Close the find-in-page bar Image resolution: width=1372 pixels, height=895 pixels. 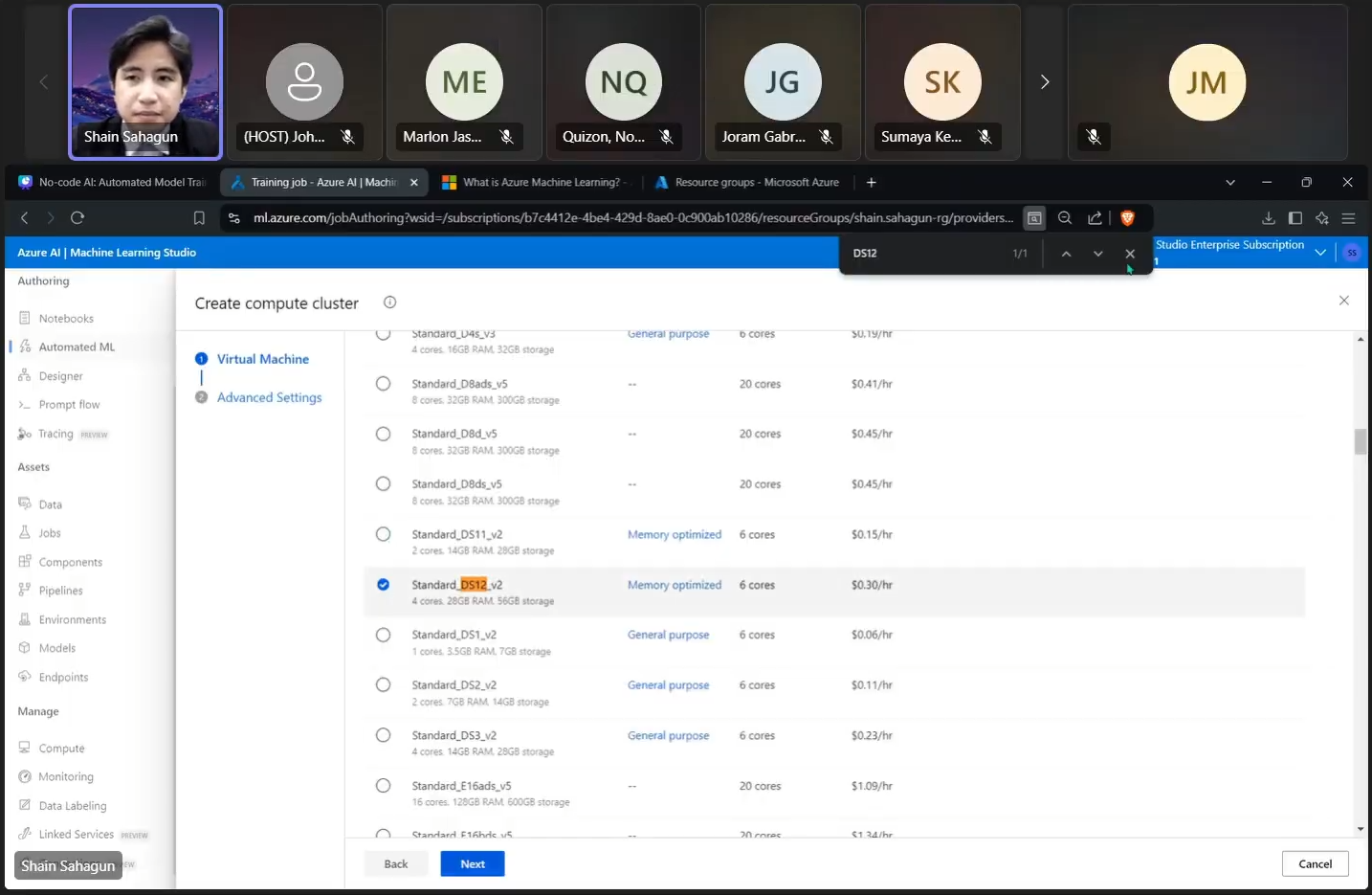click(1130, 254)
